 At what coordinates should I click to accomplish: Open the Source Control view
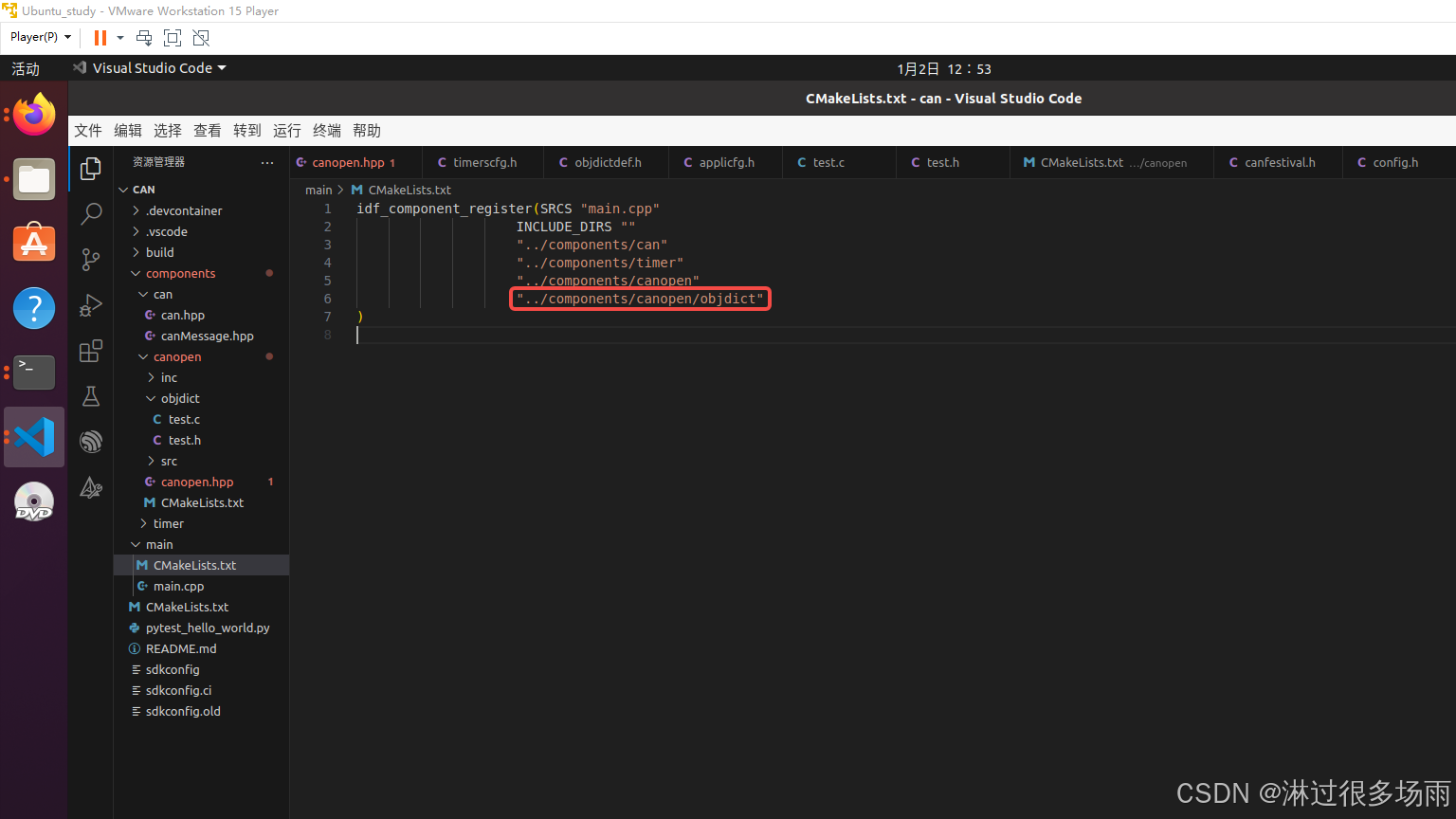coord(91,259)
